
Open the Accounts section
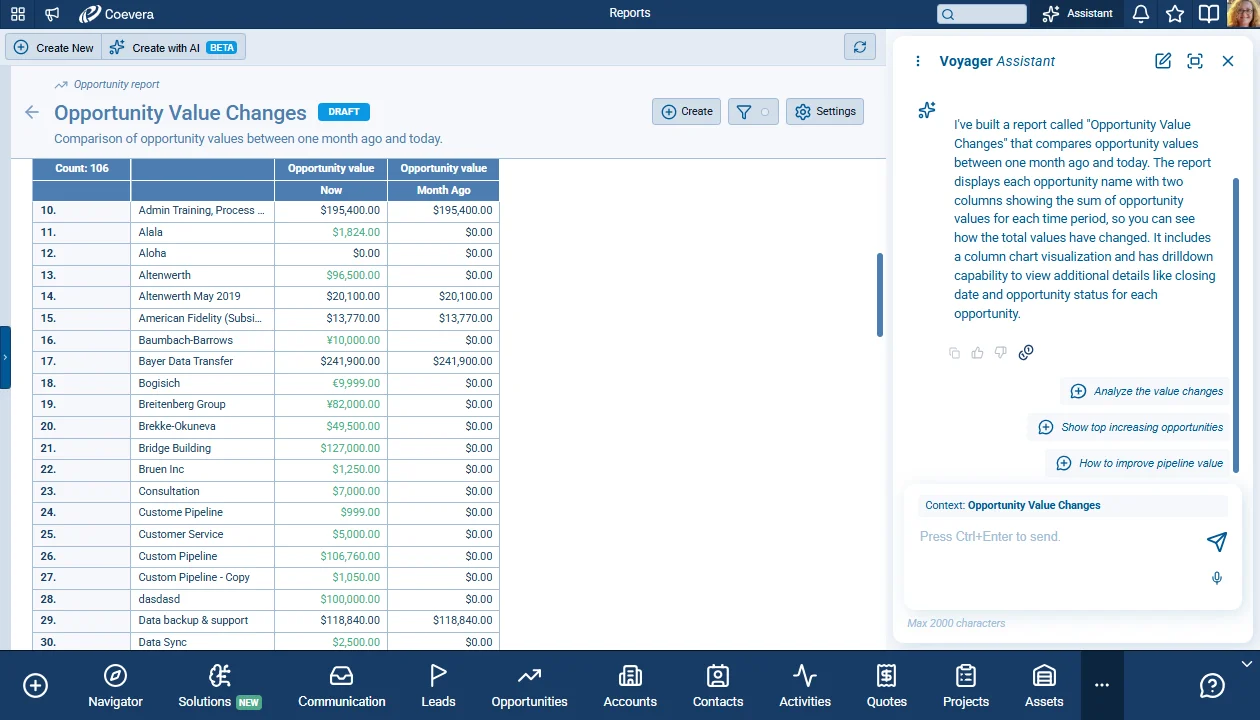pyautogui.click(x=630, y=686)
